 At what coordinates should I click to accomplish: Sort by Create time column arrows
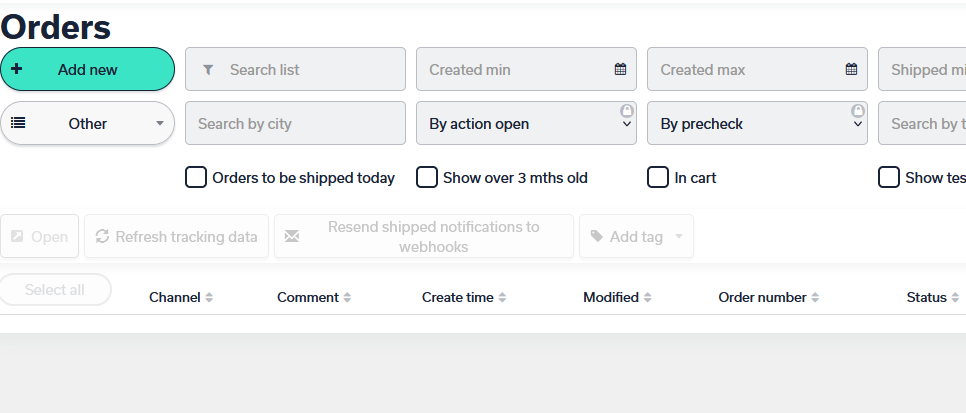(502, 298)
